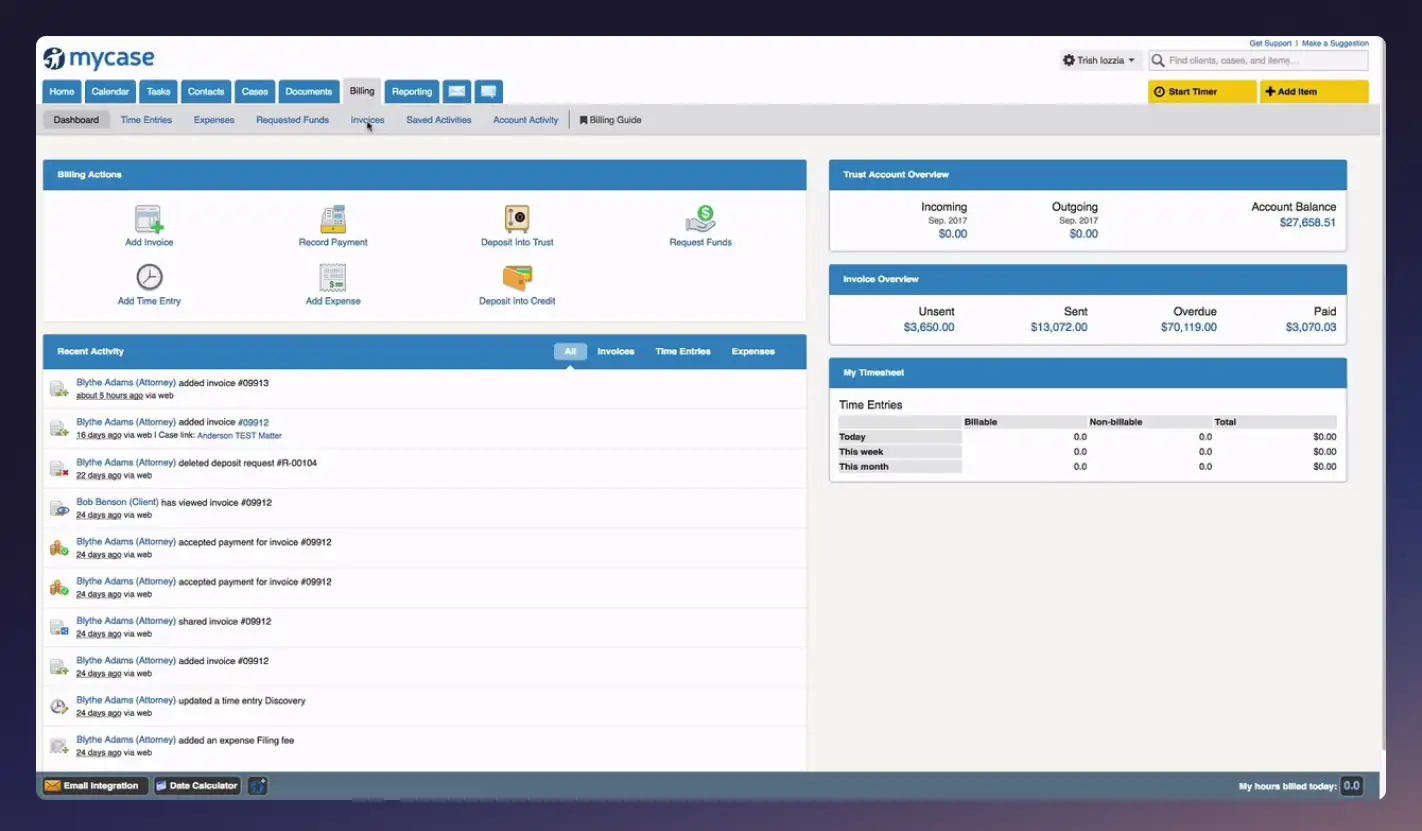Filter Recent Activity to show only Invoices
The height and width of the screenshot is (831, 1422).
tap(615, 351)
